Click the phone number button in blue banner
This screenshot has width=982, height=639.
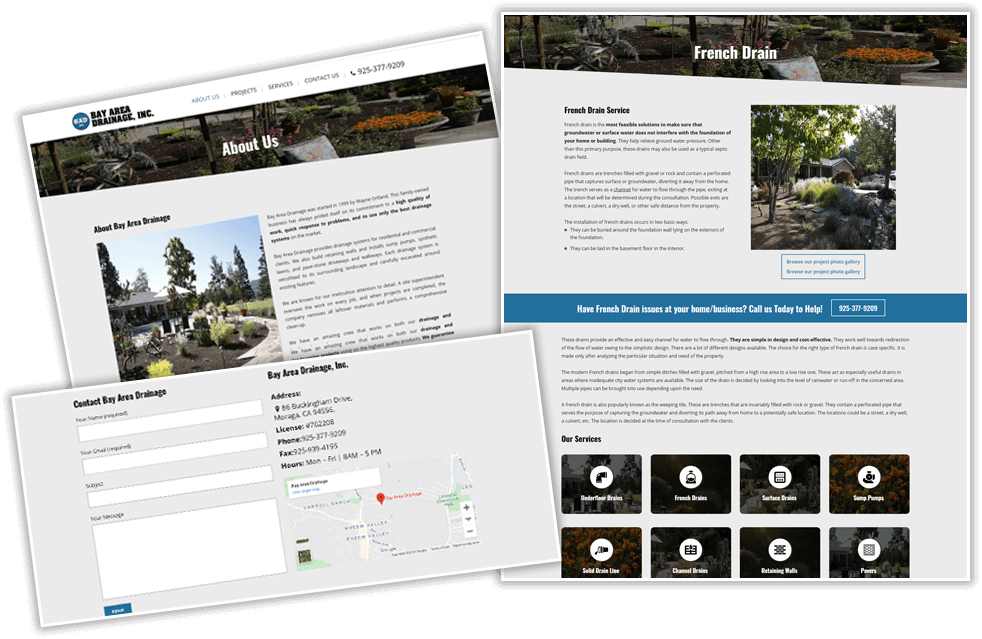point(858,309)
